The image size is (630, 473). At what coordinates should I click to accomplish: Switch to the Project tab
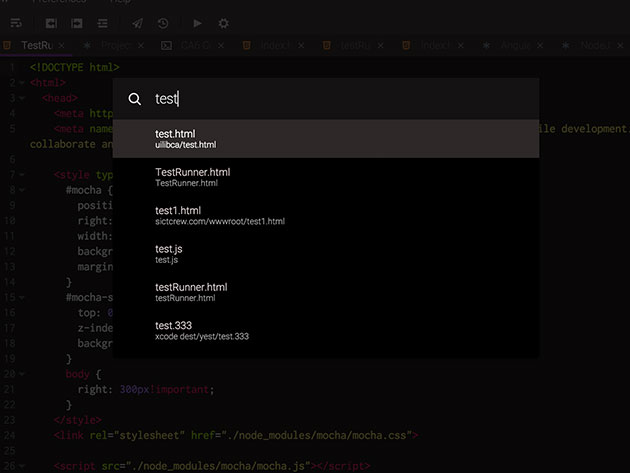coord(117,45)
